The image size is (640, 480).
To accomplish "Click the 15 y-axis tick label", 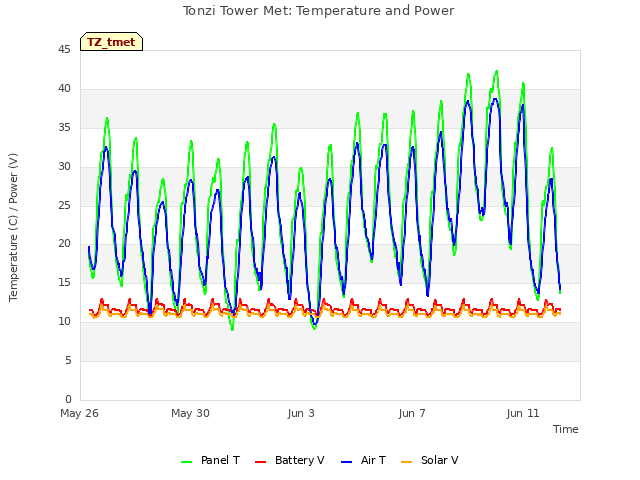I will click(x=64, y=282).
